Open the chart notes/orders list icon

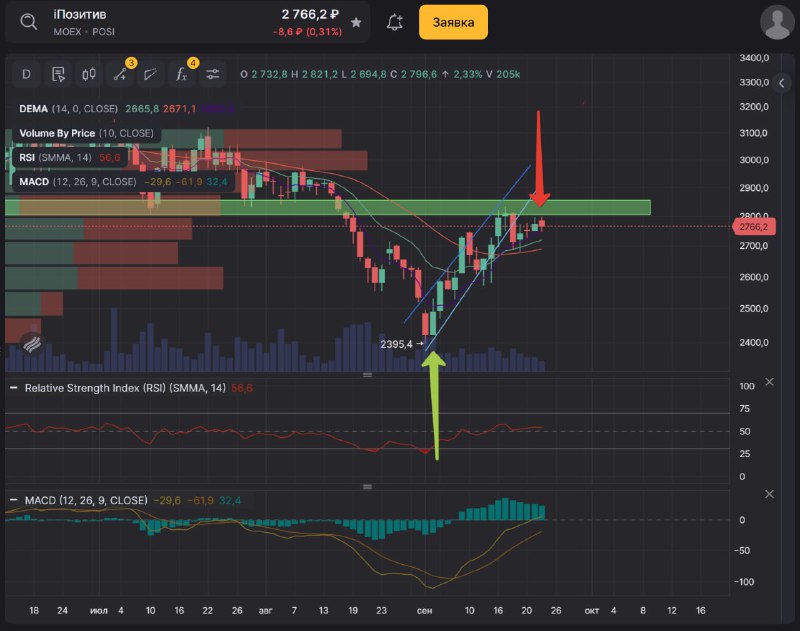58,74
